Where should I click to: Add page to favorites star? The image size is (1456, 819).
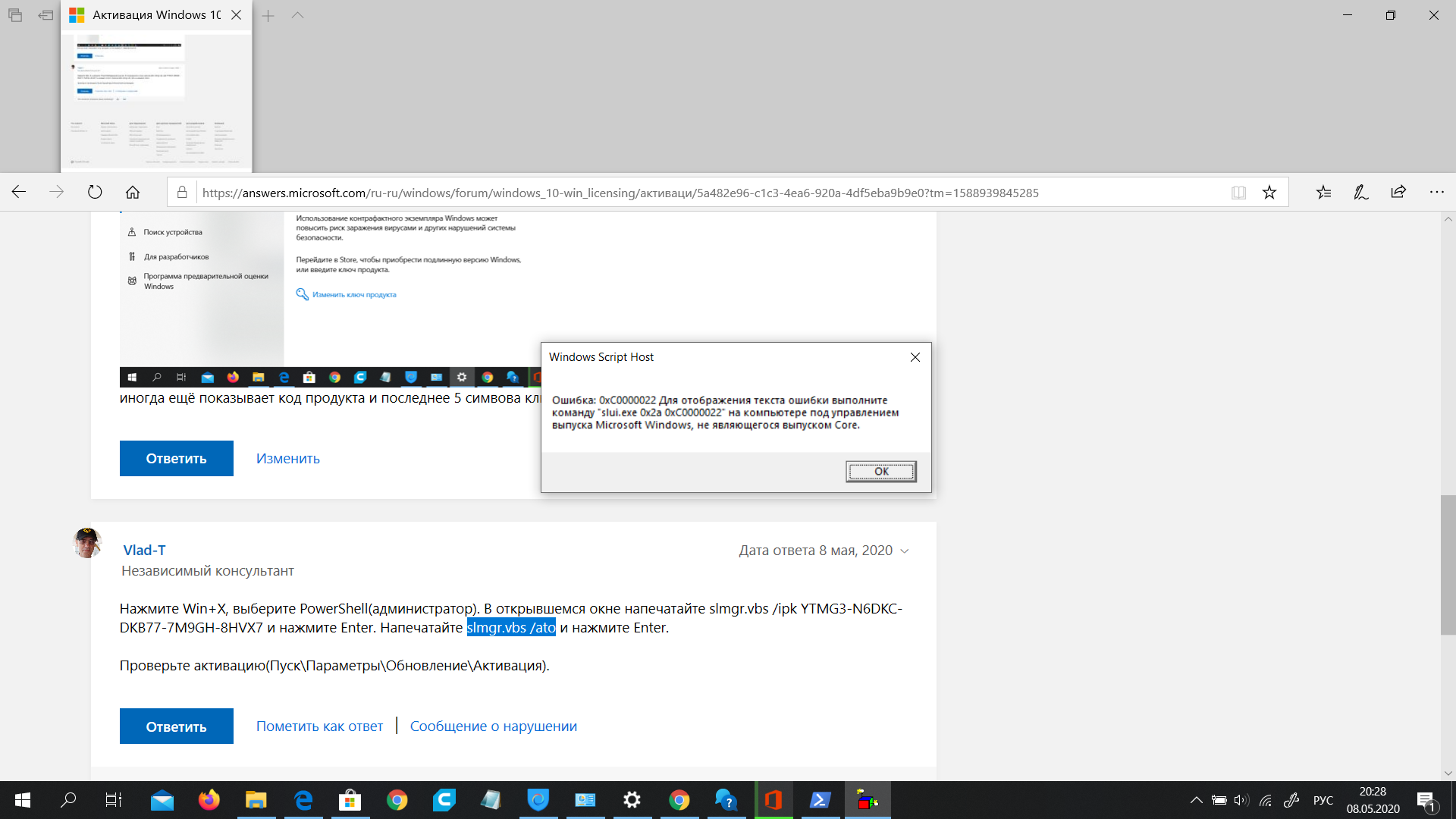tap(1269, 193)
